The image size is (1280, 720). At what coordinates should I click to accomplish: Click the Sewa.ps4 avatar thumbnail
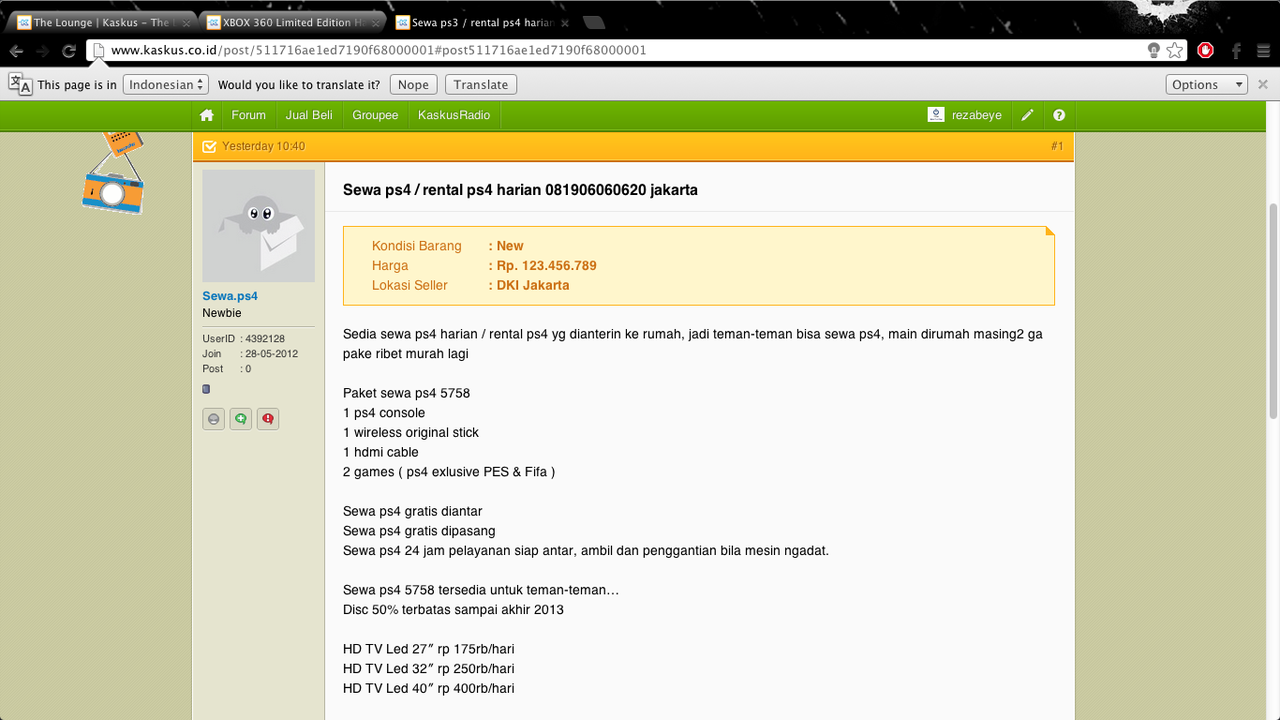pyautogui.click(x=259, y=226)
